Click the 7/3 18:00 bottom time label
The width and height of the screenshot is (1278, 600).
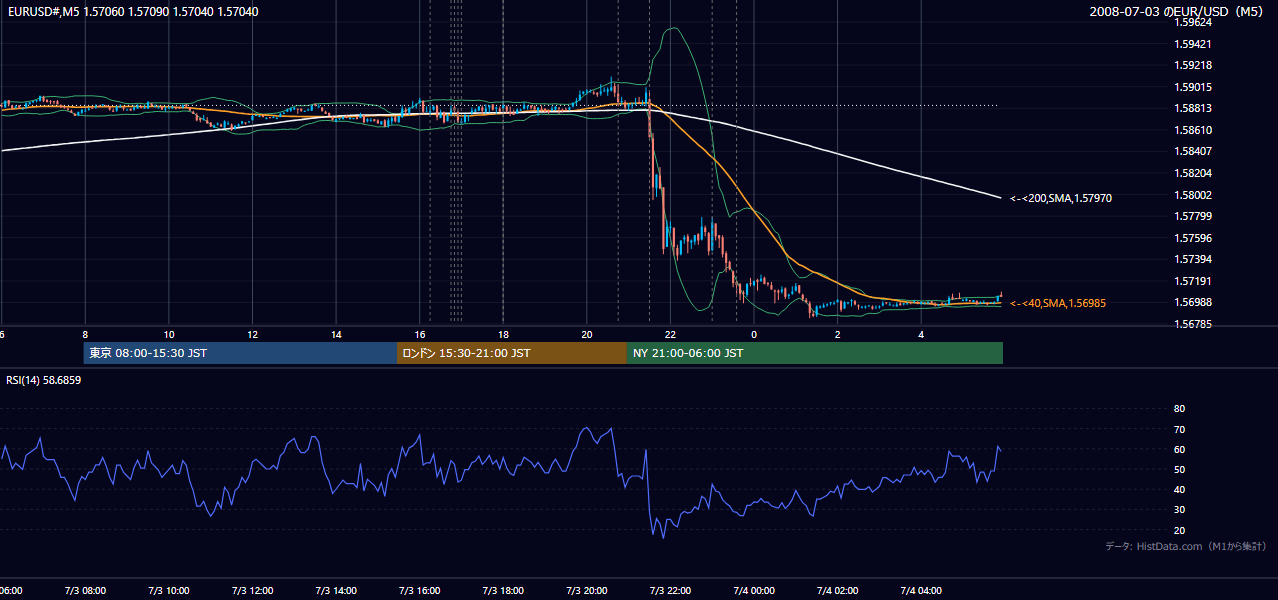pyautogui.click(x=504, y=590)
